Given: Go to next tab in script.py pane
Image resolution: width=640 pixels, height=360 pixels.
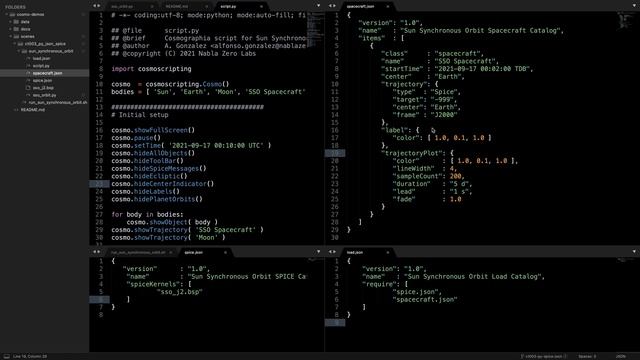Looking at the screenshot, I should pos(99,6).
